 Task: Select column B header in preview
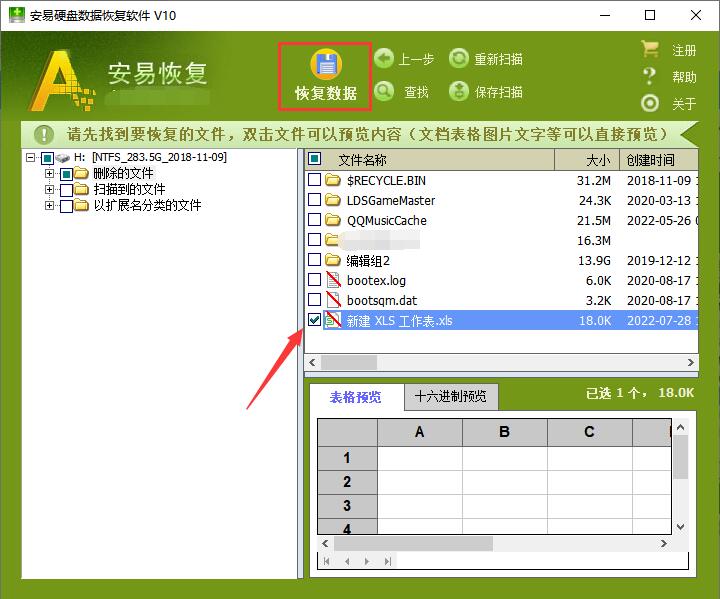505,432
